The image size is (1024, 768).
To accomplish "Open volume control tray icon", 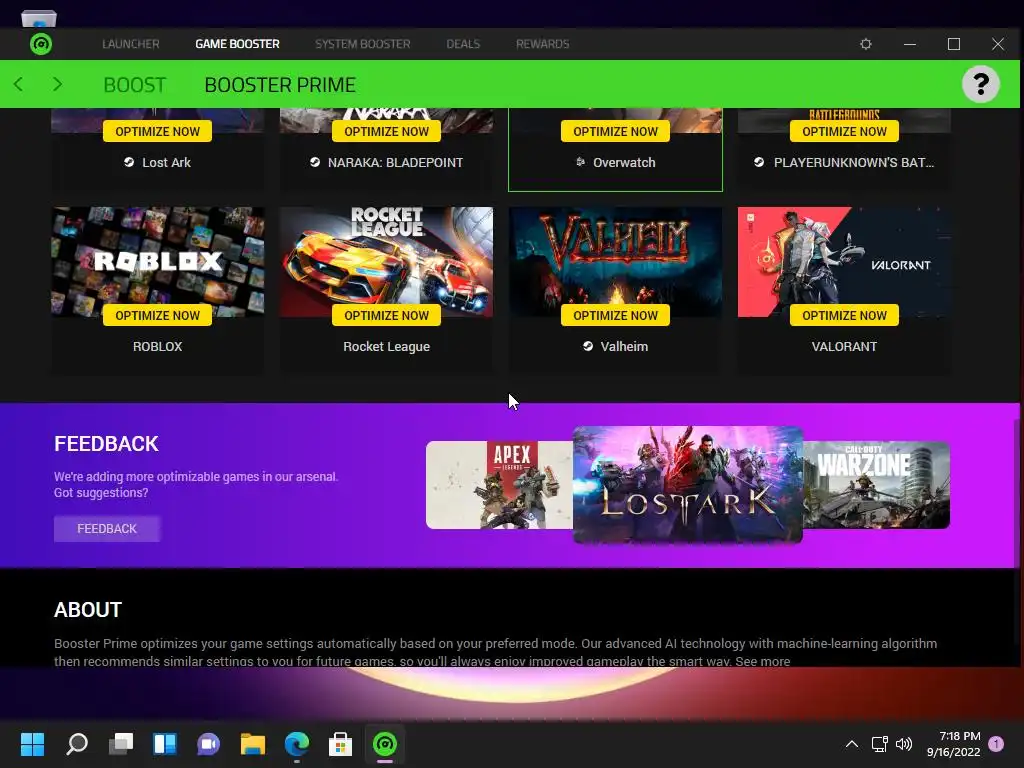I will 904,744.
